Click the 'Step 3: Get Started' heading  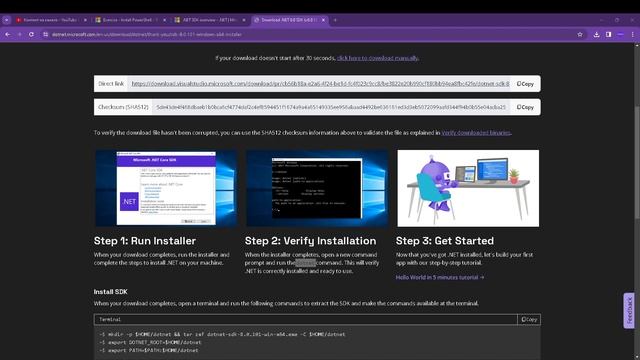tap(444, 241)
